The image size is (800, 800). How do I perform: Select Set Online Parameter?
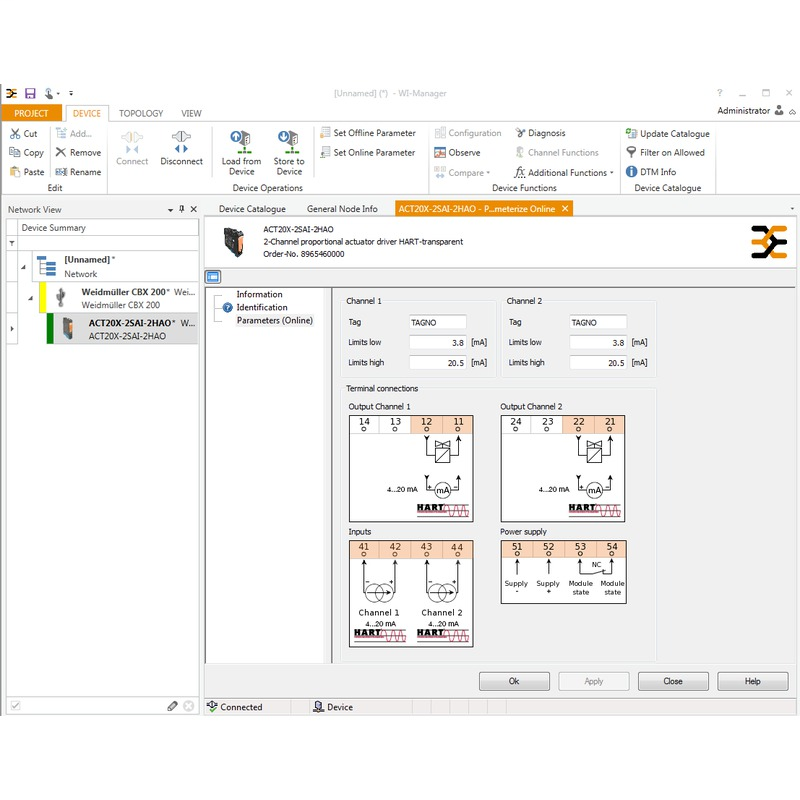click(368, 153)
